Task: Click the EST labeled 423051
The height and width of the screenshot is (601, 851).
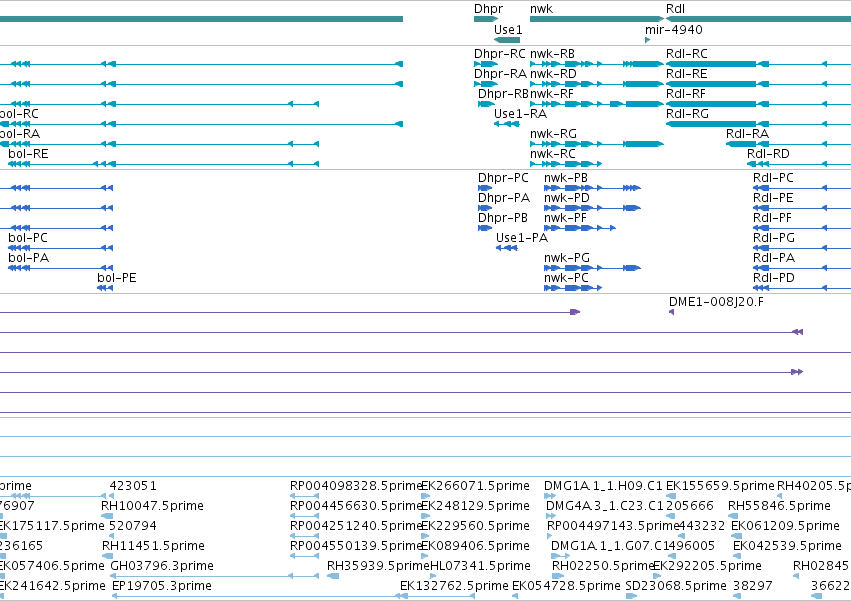Action: (x=133, y=486)
